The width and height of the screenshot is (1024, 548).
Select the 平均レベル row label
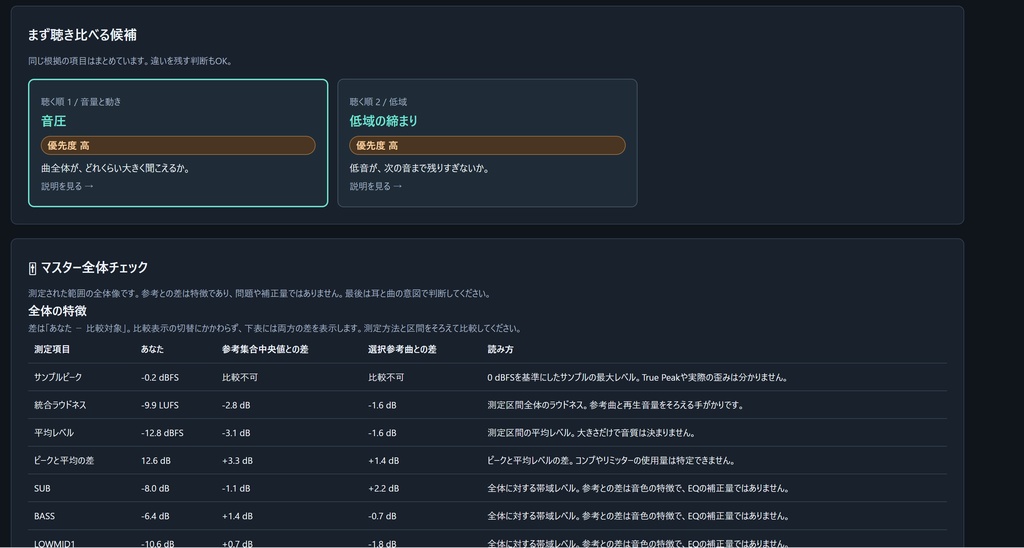54,433
